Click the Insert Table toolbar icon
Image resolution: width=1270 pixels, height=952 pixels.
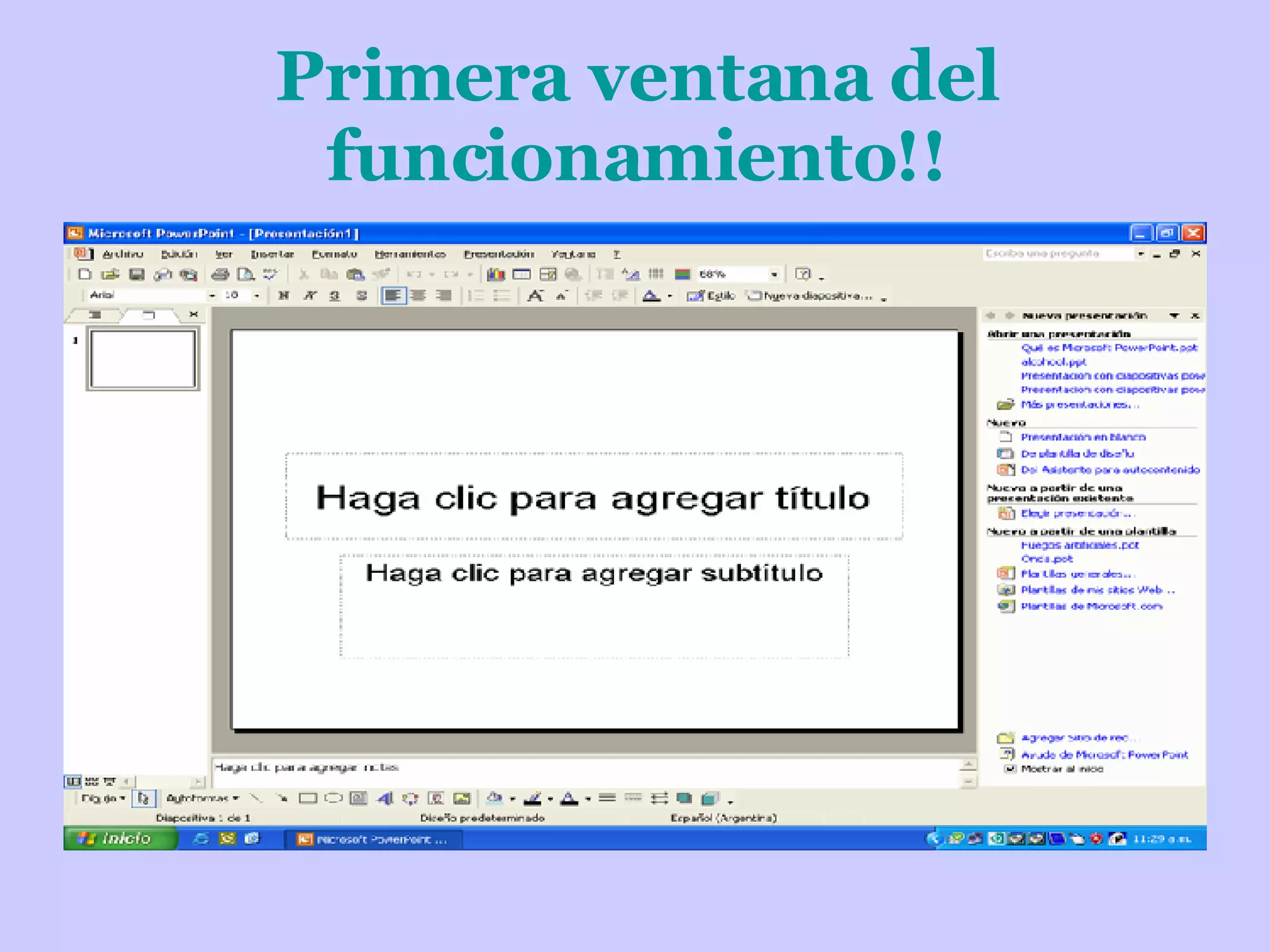pyautogui.click(x=522, y=274)
